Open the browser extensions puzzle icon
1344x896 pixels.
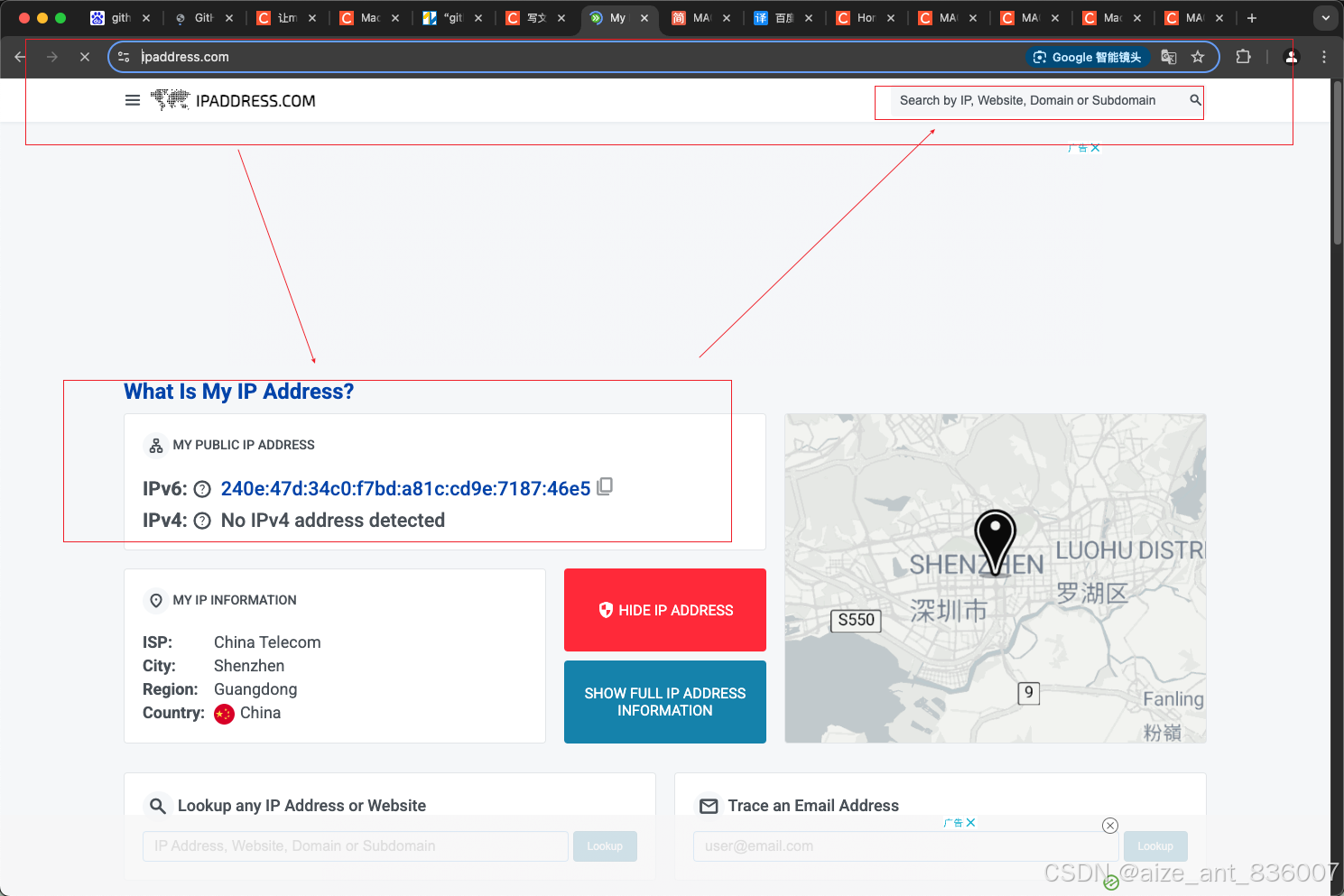(x=1243, y=57)
